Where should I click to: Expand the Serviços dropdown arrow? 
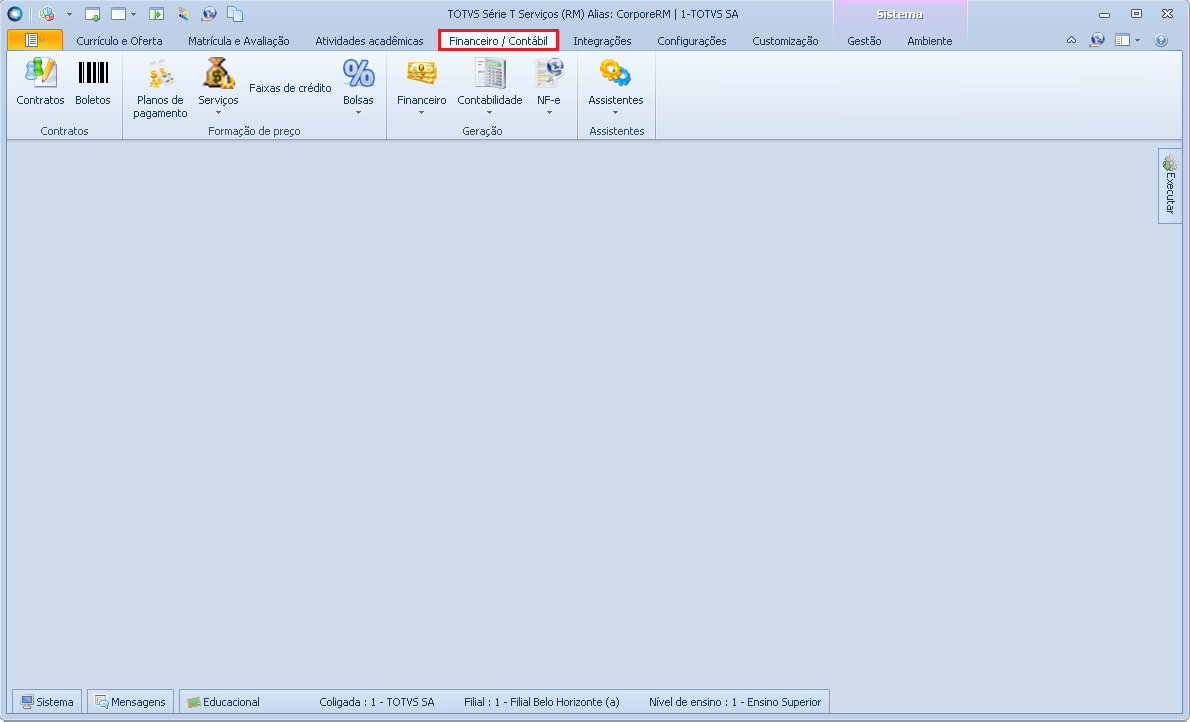tap(218, 113)
